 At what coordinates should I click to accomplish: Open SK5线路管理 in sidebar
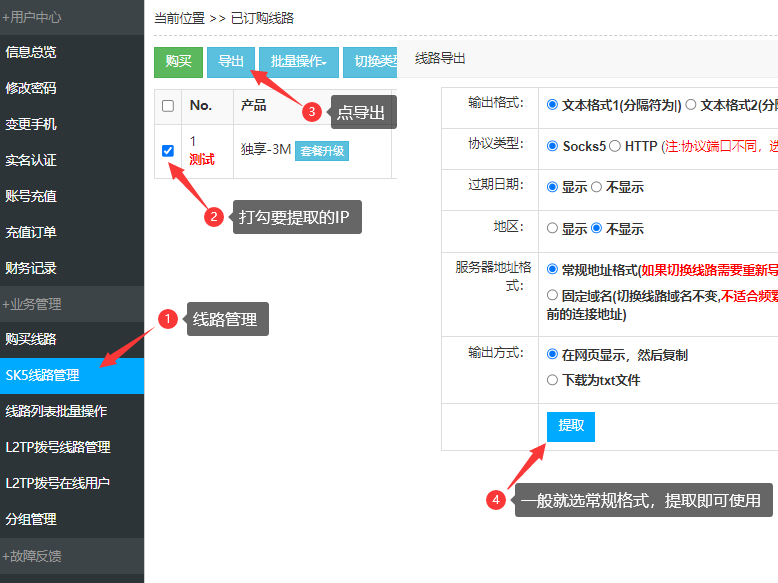pyautogui.click(x=72, y=376)
